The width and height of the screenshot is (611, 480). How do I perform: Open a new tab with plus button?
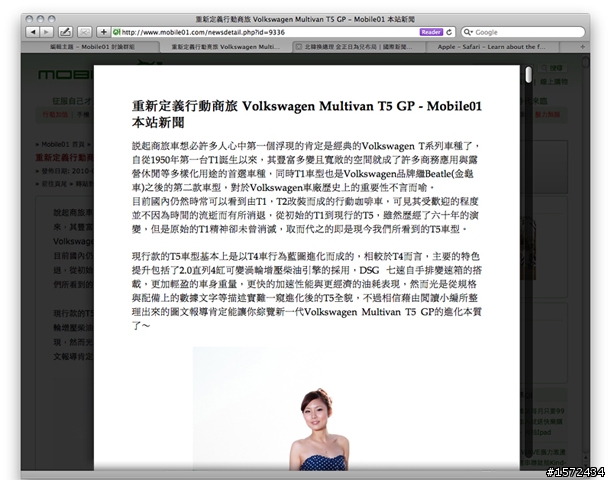pos(583,47)
